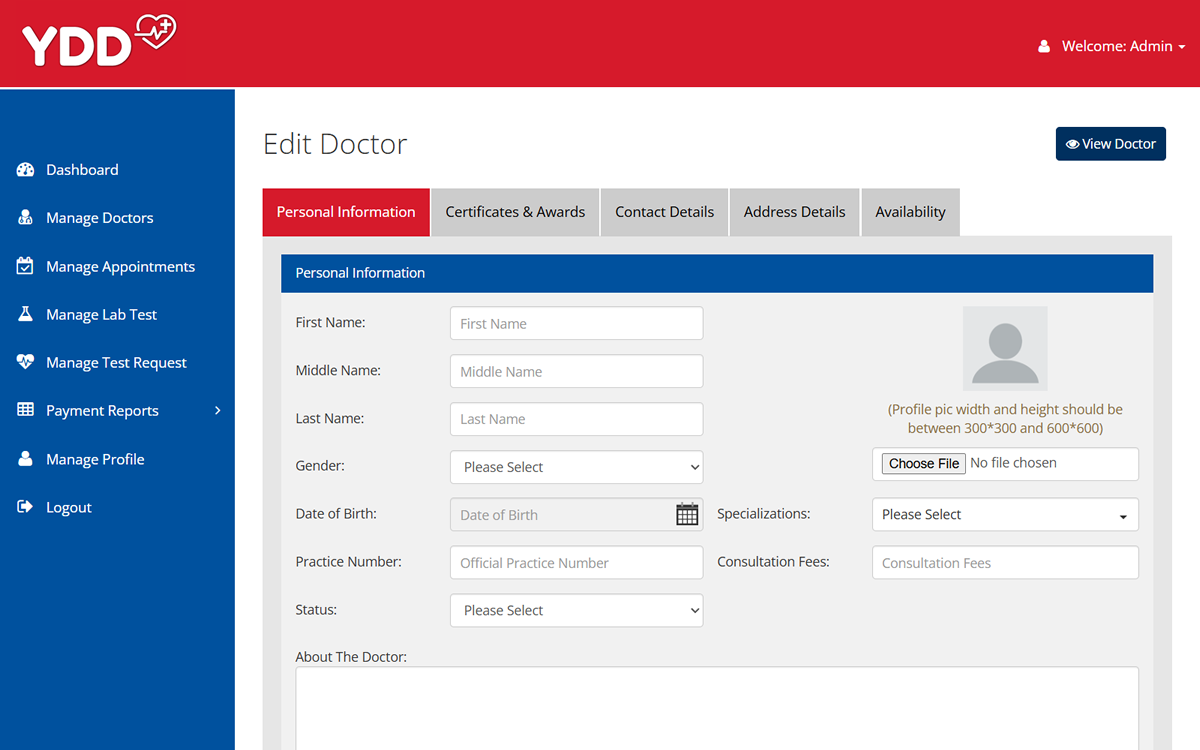Click the Manage Doctors person icon
Image resolution: width=1200 pixels, height=750 pixels.
(x=26, y=218)
